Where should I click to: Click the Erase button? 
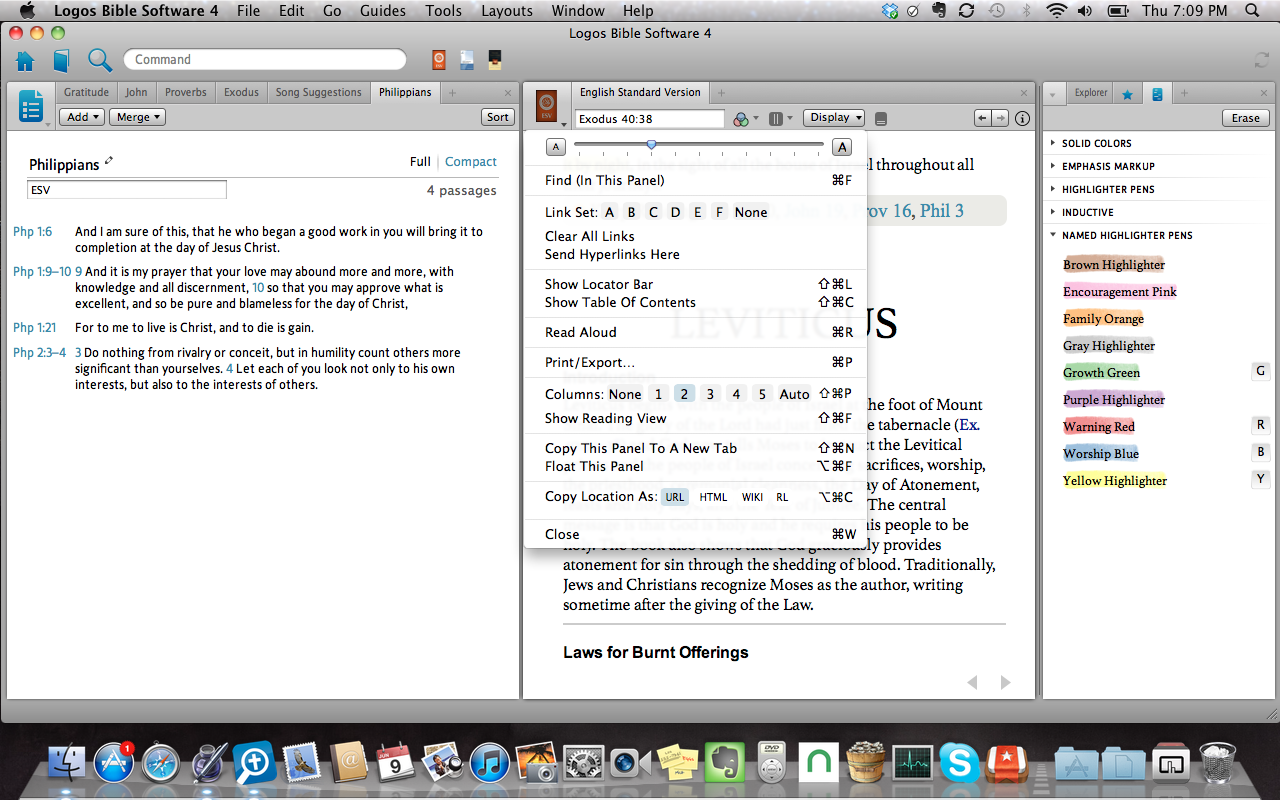[1246, 118]
